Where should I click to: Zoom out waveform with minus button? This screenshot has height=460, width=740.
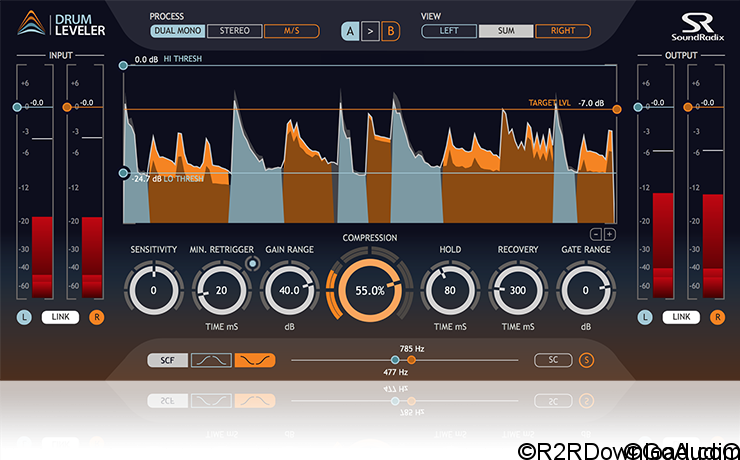[596, 234]
